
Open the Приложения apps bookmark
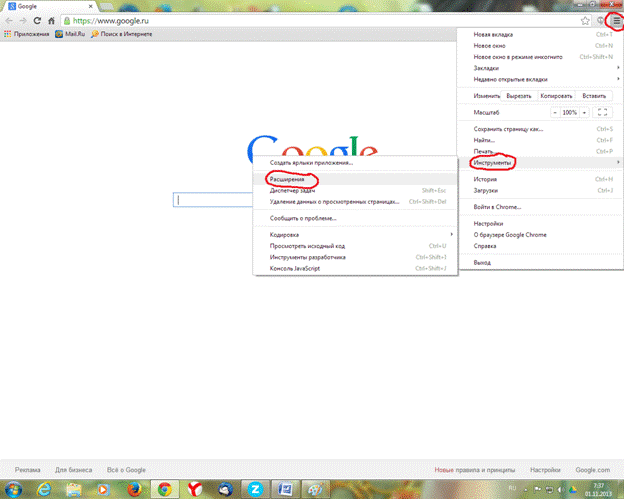coord(26,34)
